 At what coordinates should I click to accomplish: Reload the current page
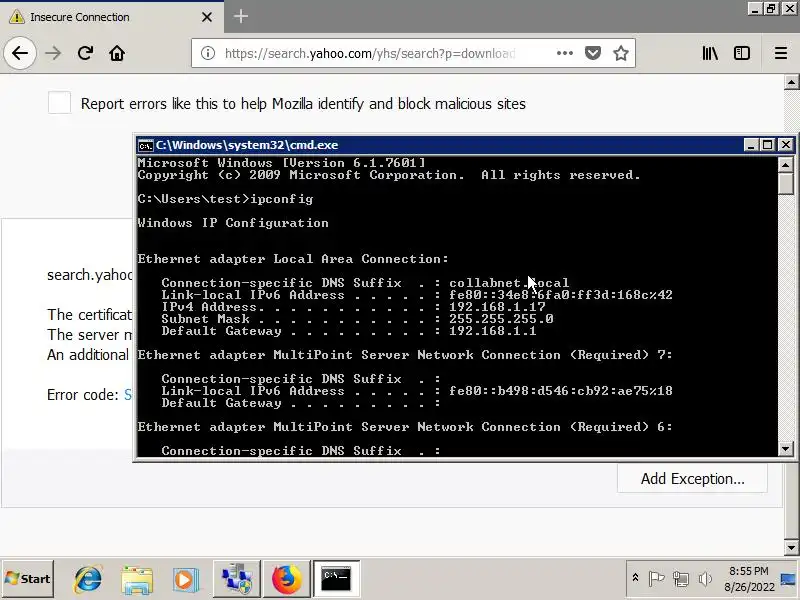85,53
